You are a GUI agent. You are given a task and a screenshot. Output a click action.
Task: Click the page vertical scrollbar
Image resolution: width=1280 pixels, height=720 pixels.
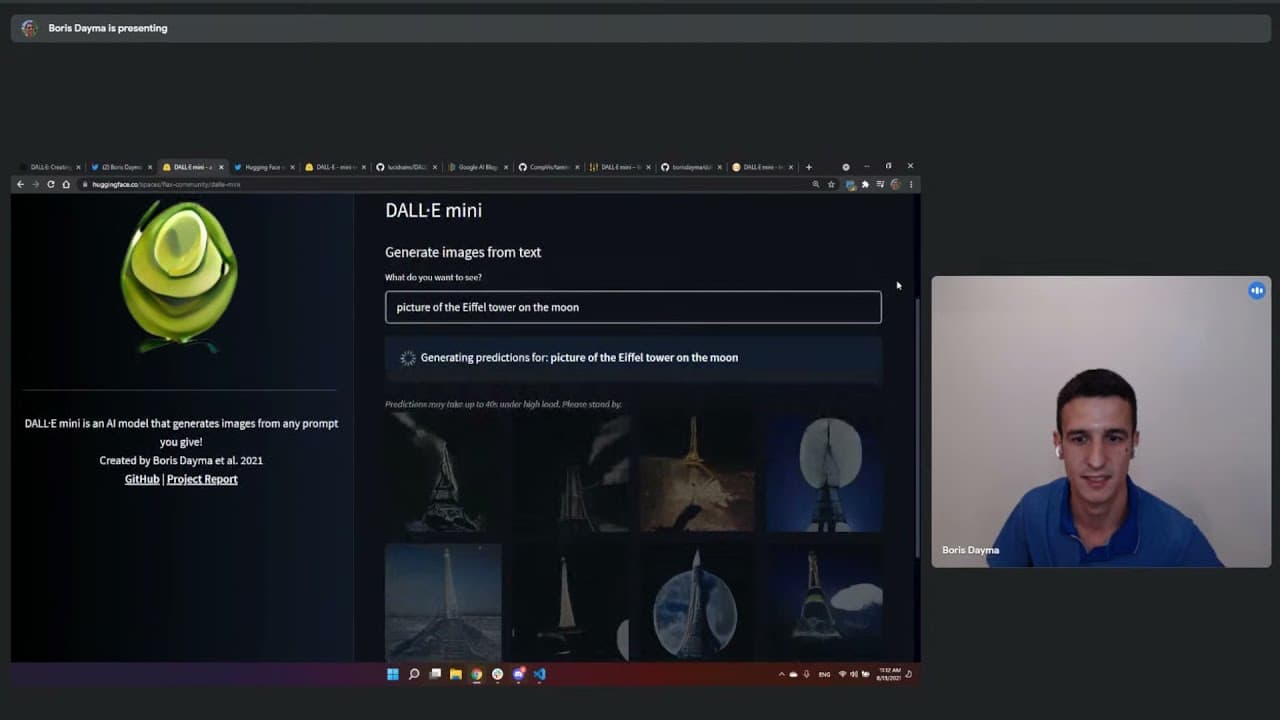[916, 428]
